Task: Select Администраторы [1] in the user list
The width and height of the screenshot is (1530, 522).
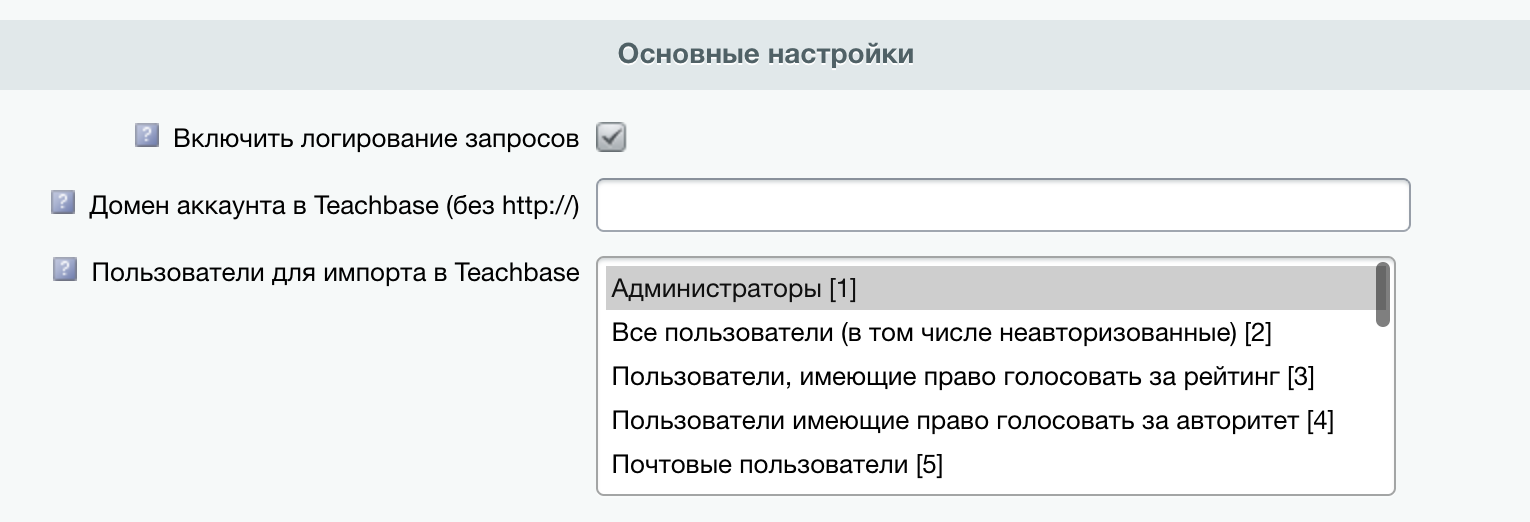Action: pyautogui.click(x=990, y=290)
